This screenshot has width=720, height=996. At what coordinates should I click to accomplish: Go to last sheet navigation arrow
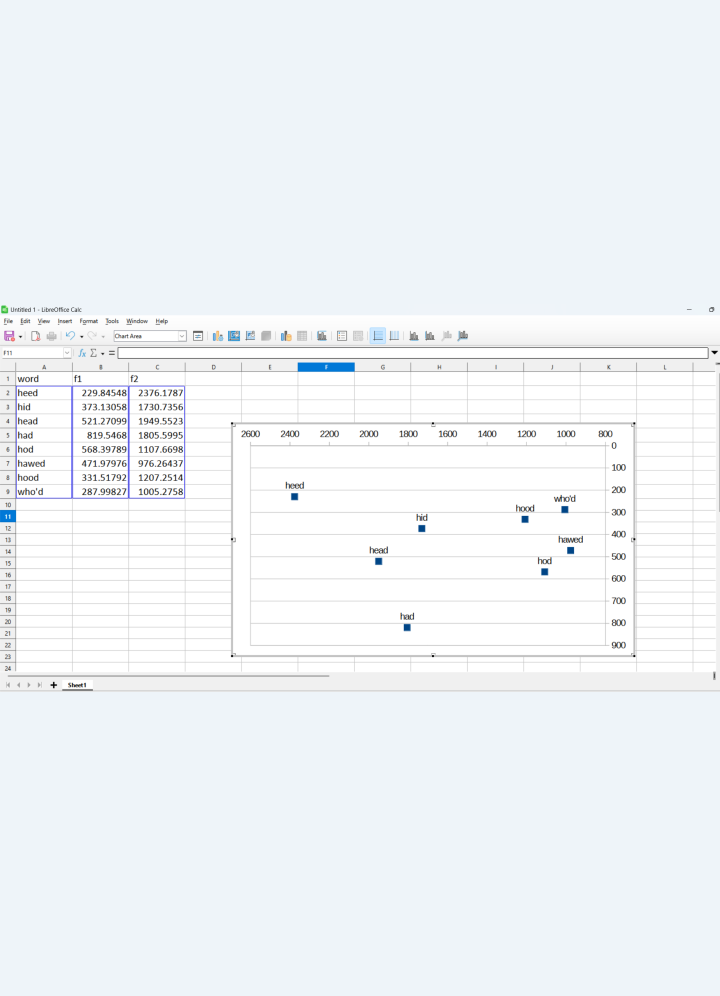tap(39, 685)
